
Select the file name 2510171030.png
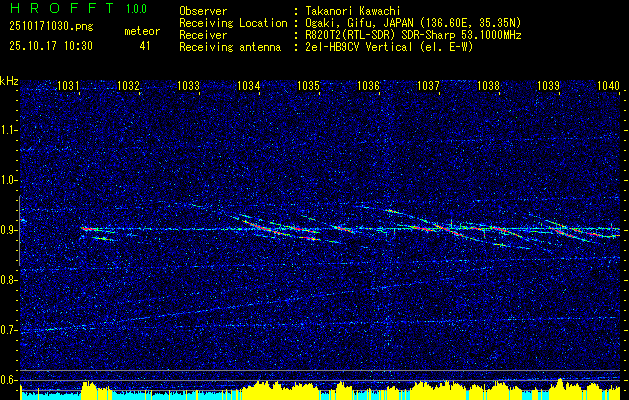point(51,27)
